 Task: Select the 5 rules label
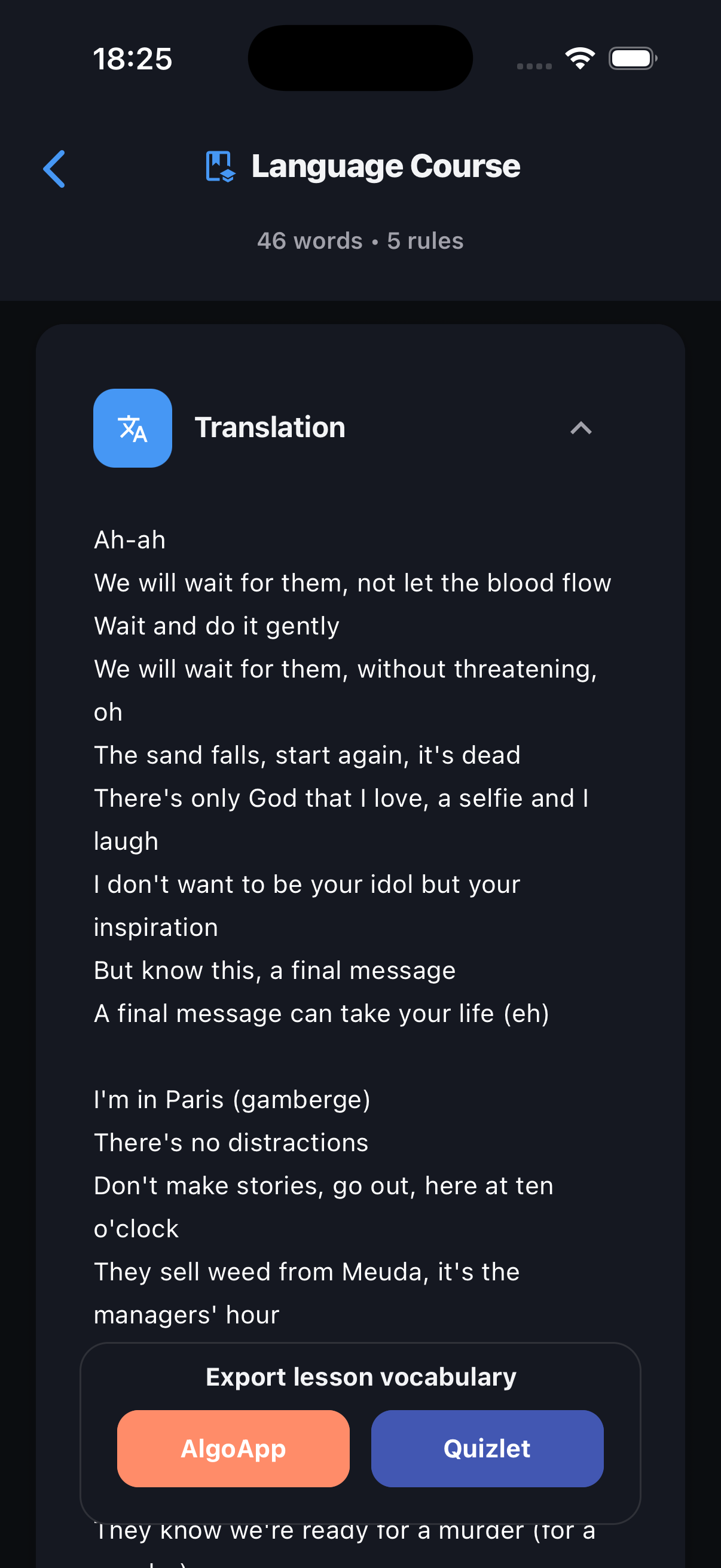pos(424,241)
